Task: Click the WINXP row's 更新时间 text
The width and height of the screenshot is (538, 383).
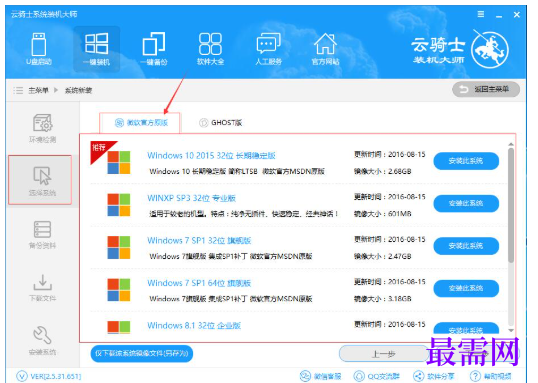Action: [389, 197]
